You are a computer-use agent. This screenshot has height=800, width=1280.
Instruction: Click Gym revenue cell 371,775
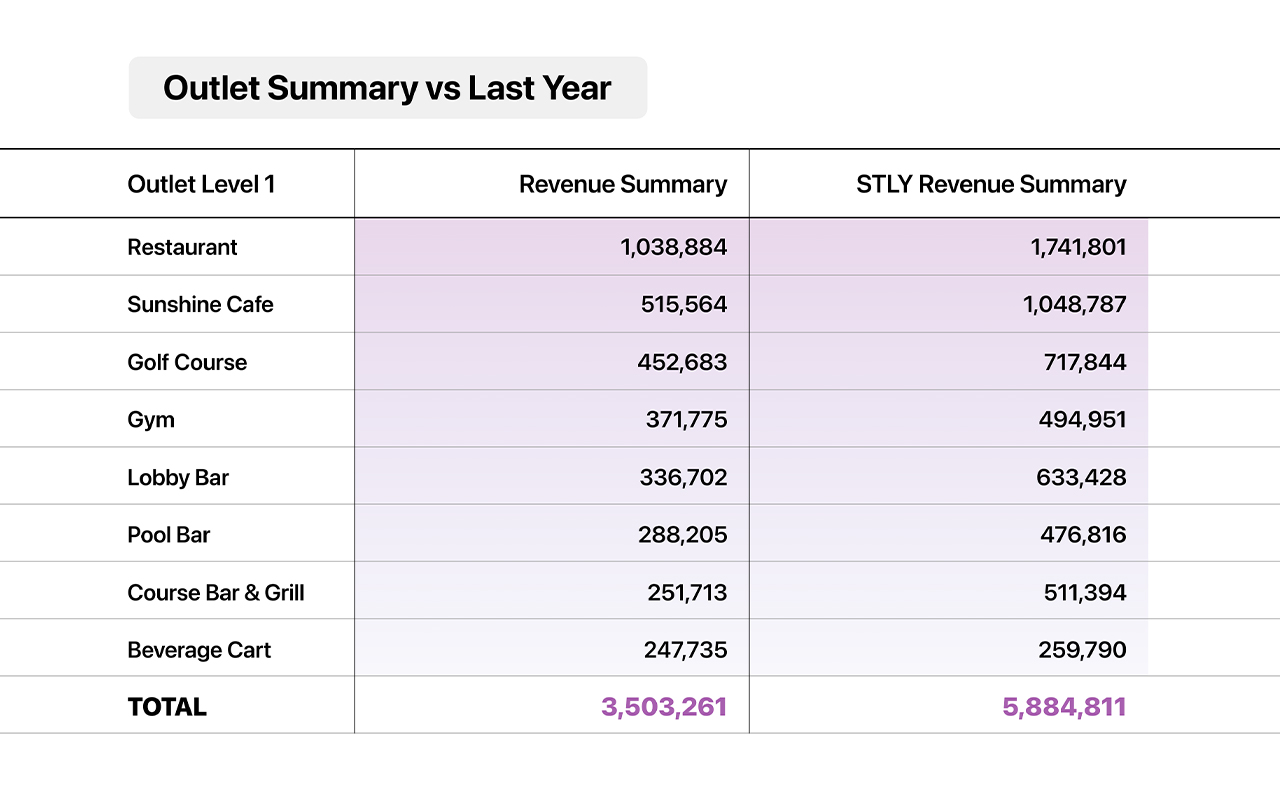686,419
